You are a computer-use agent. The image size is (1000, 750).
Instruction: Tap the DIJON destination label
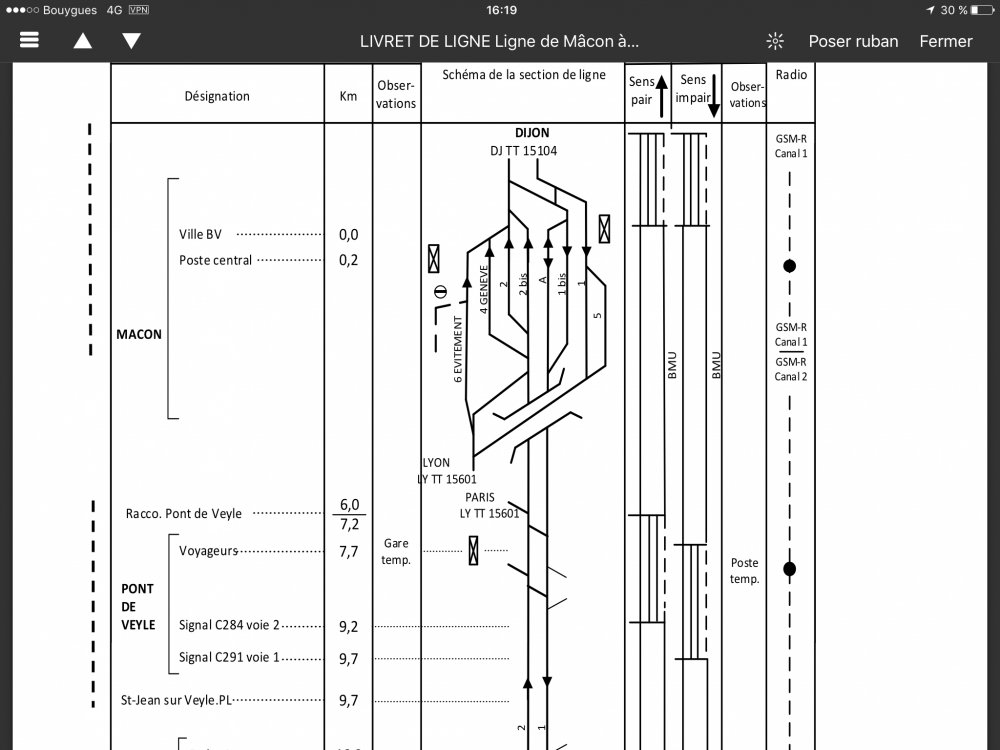click(531, 133)
